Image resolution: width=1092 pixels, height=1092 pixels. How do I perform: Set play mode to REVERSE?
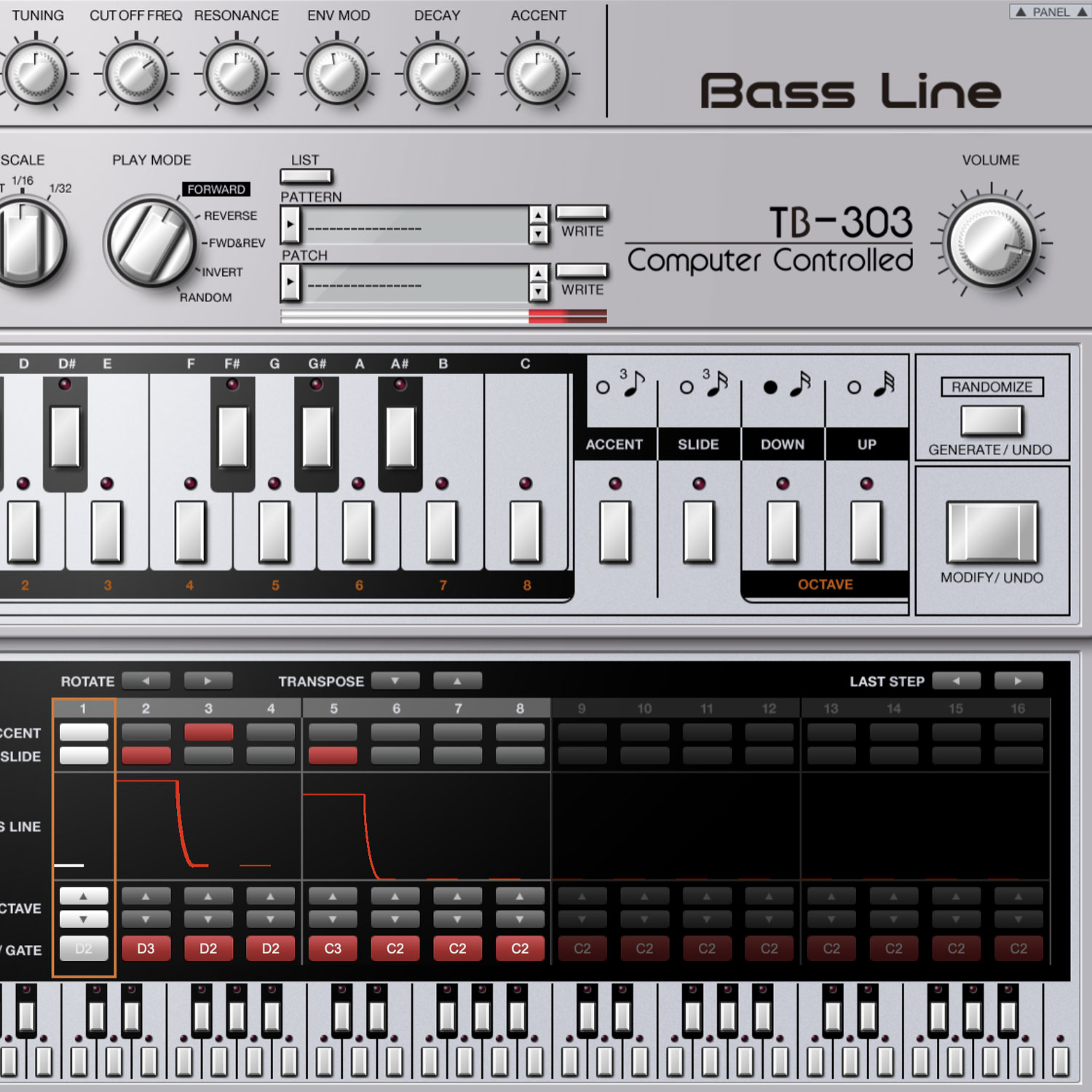[230, 216]
